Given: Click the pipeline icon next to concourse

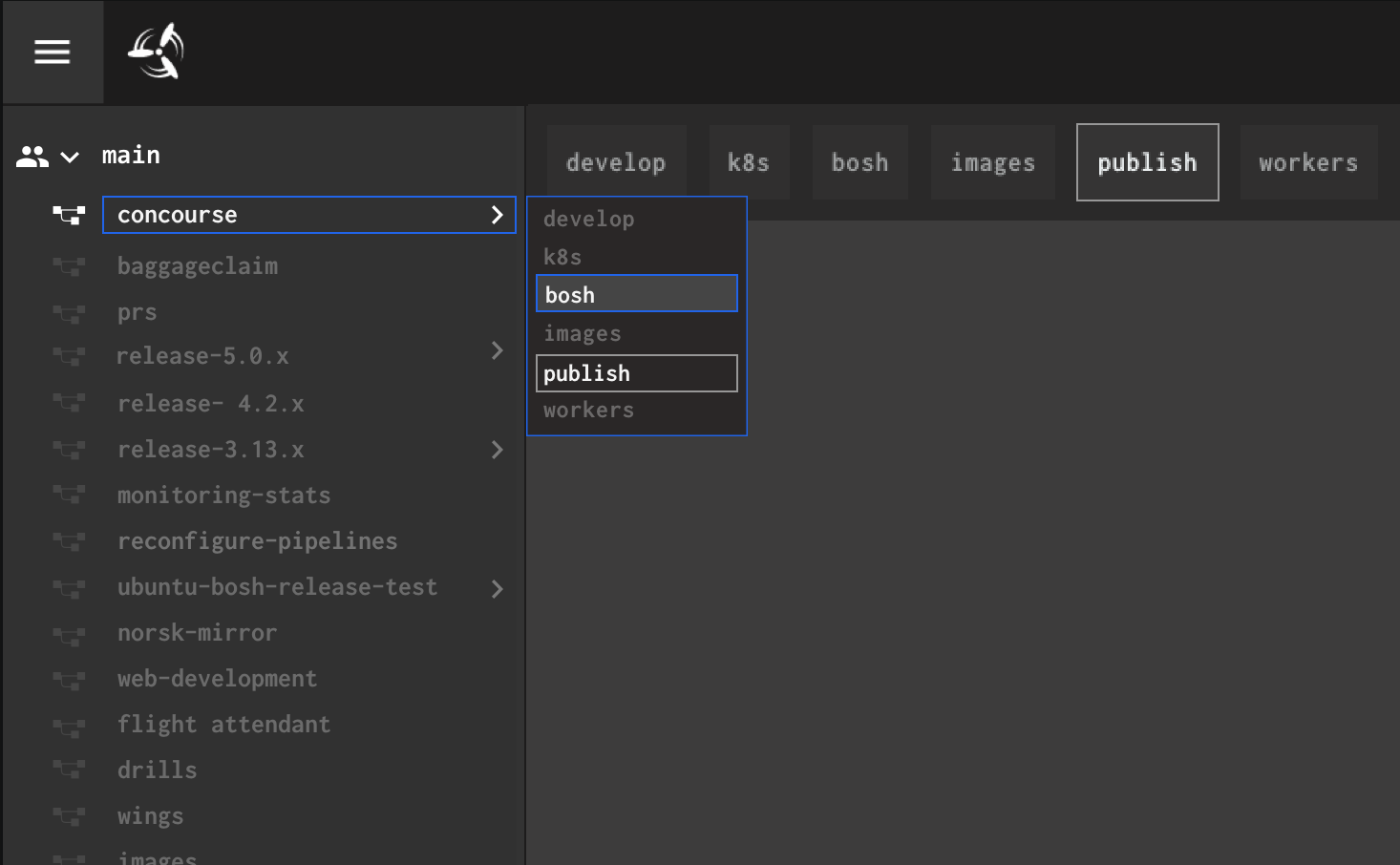Looking at the screenshot, I should click(x=68, y=215).
